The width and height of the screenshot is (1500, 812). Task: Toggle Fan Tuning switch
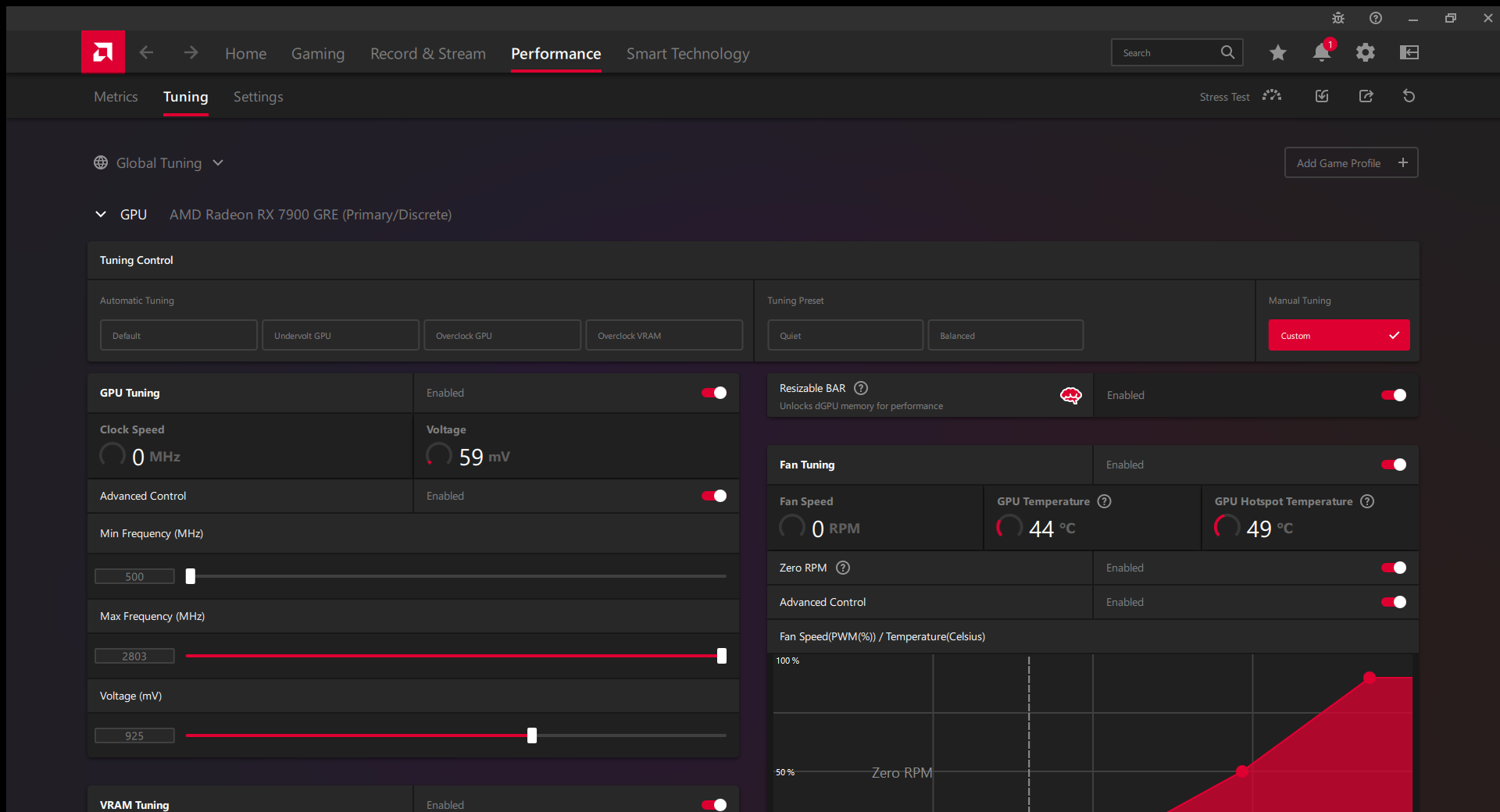(x=1394, y=465)
